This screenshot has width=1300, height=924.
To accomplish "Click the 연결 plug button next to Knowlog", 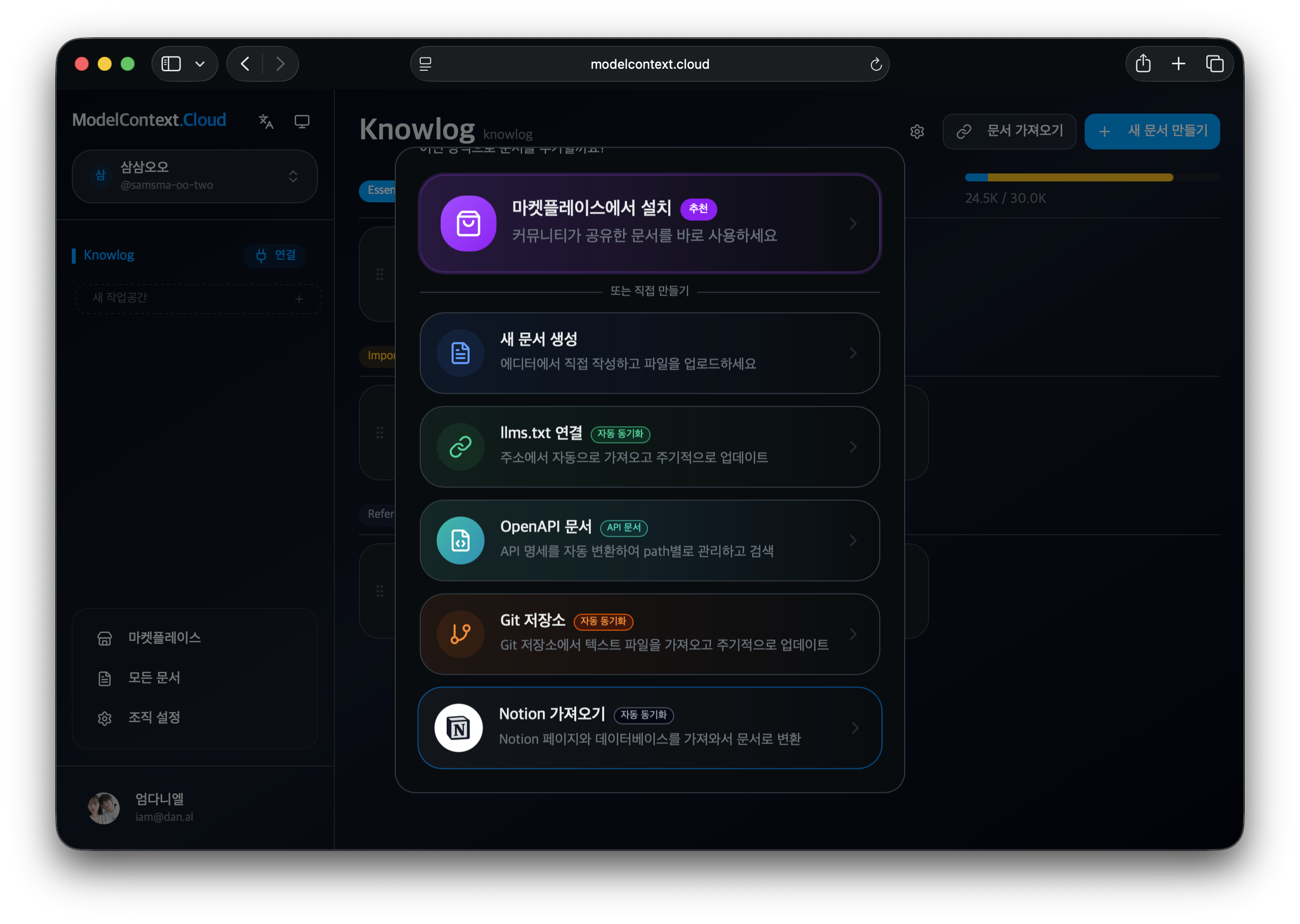I will (275, 255).
